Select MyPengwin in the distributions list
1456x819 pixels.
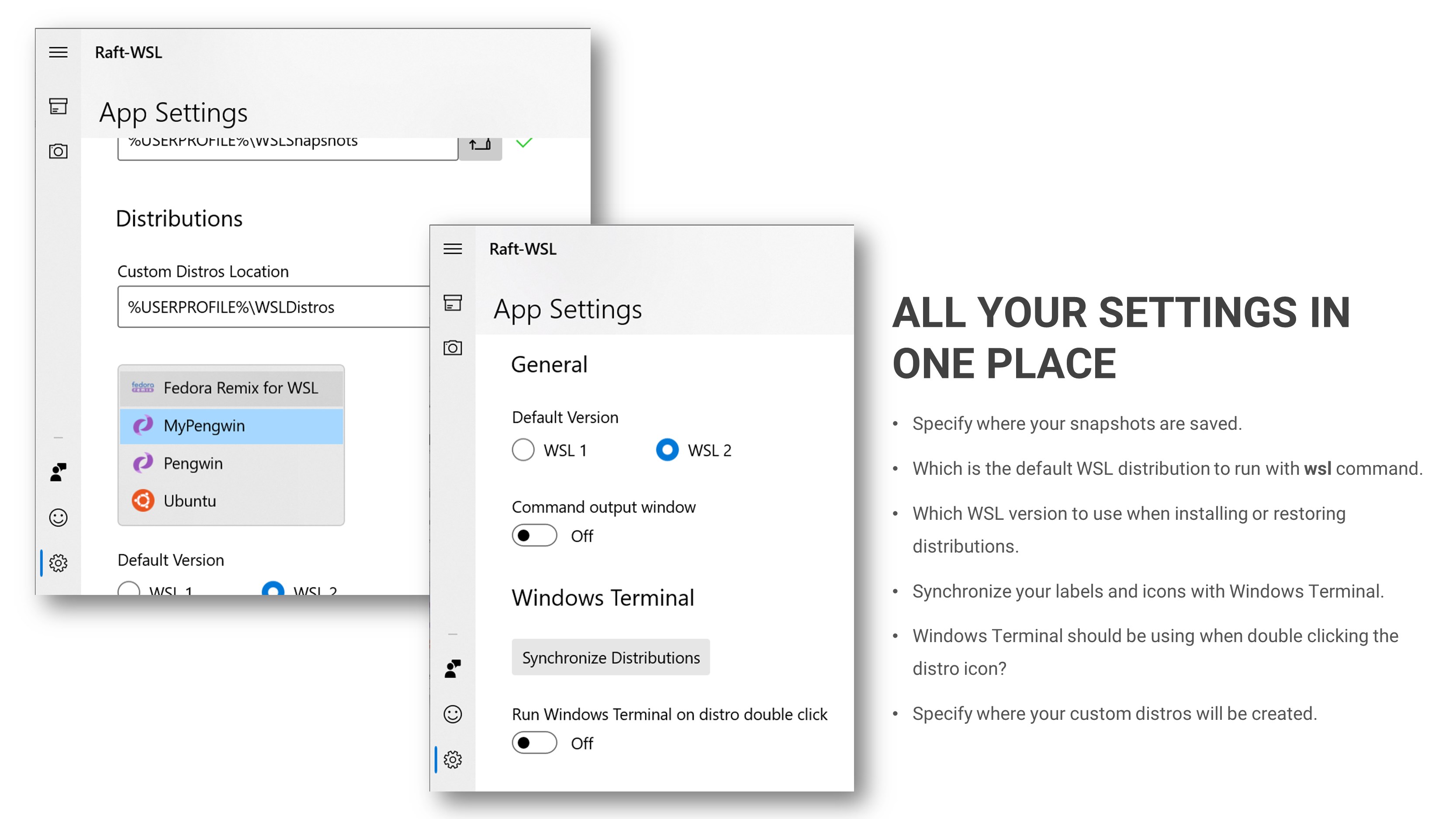231,425
